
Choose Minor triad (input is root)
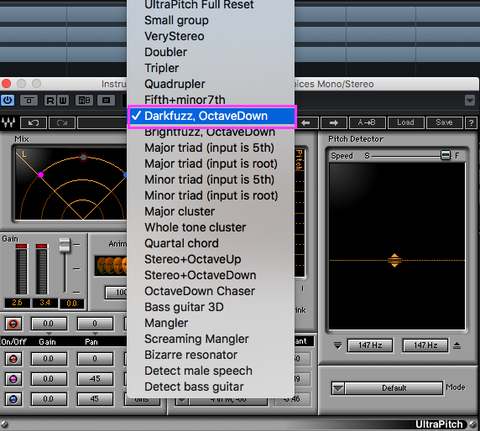(211, 196)
